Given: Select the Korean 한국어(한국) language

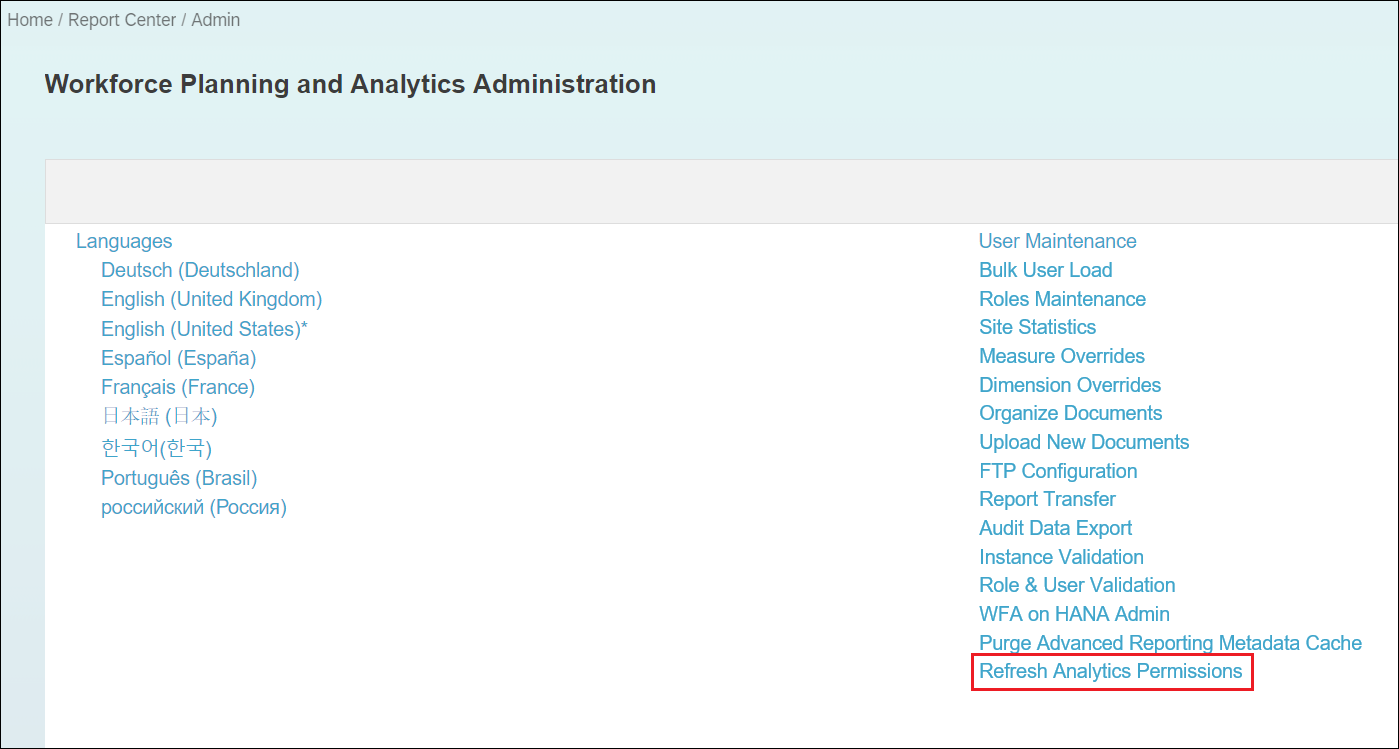Looking at the screenshot, I should click(157, 447).
